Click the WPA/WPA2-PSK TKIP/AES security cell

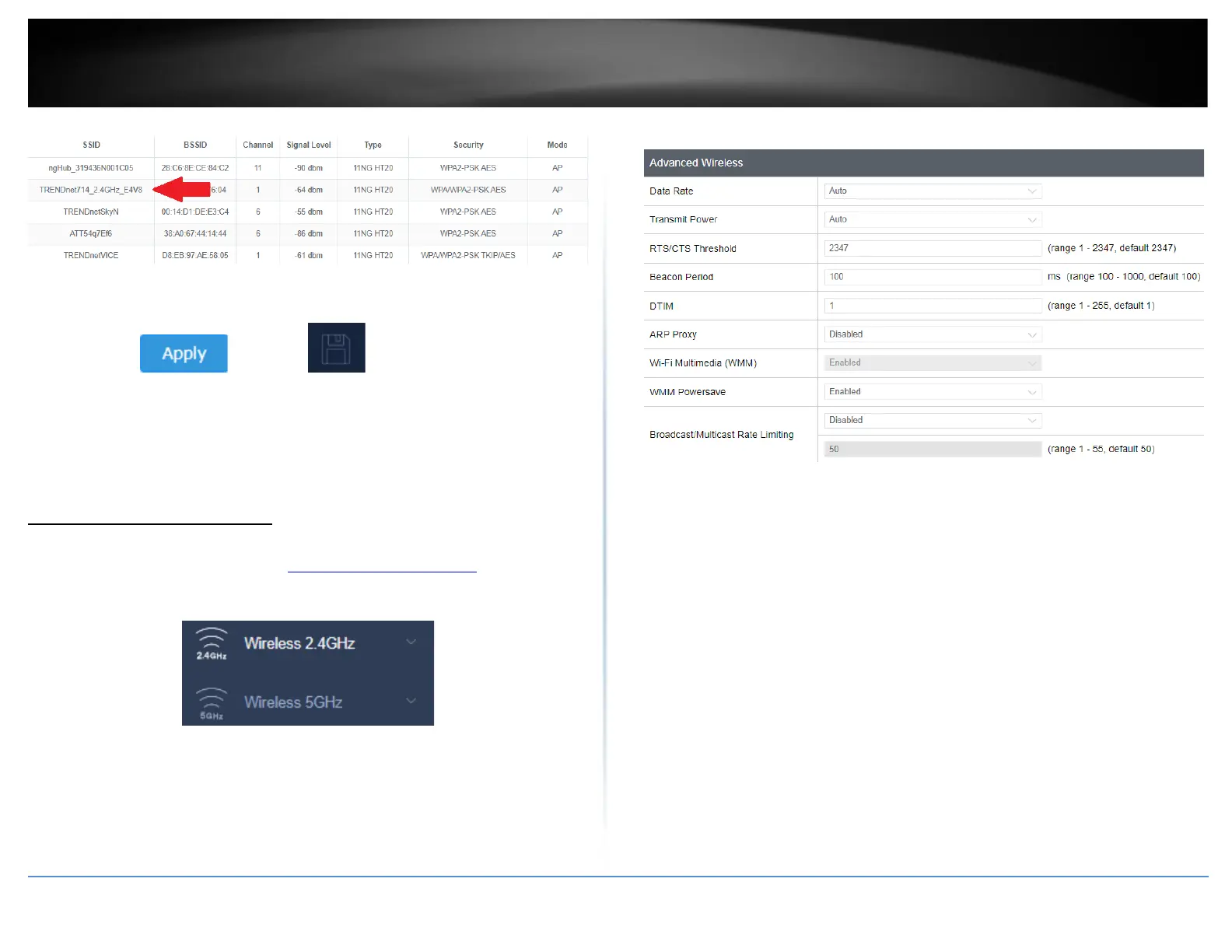[x=468, y=255]
